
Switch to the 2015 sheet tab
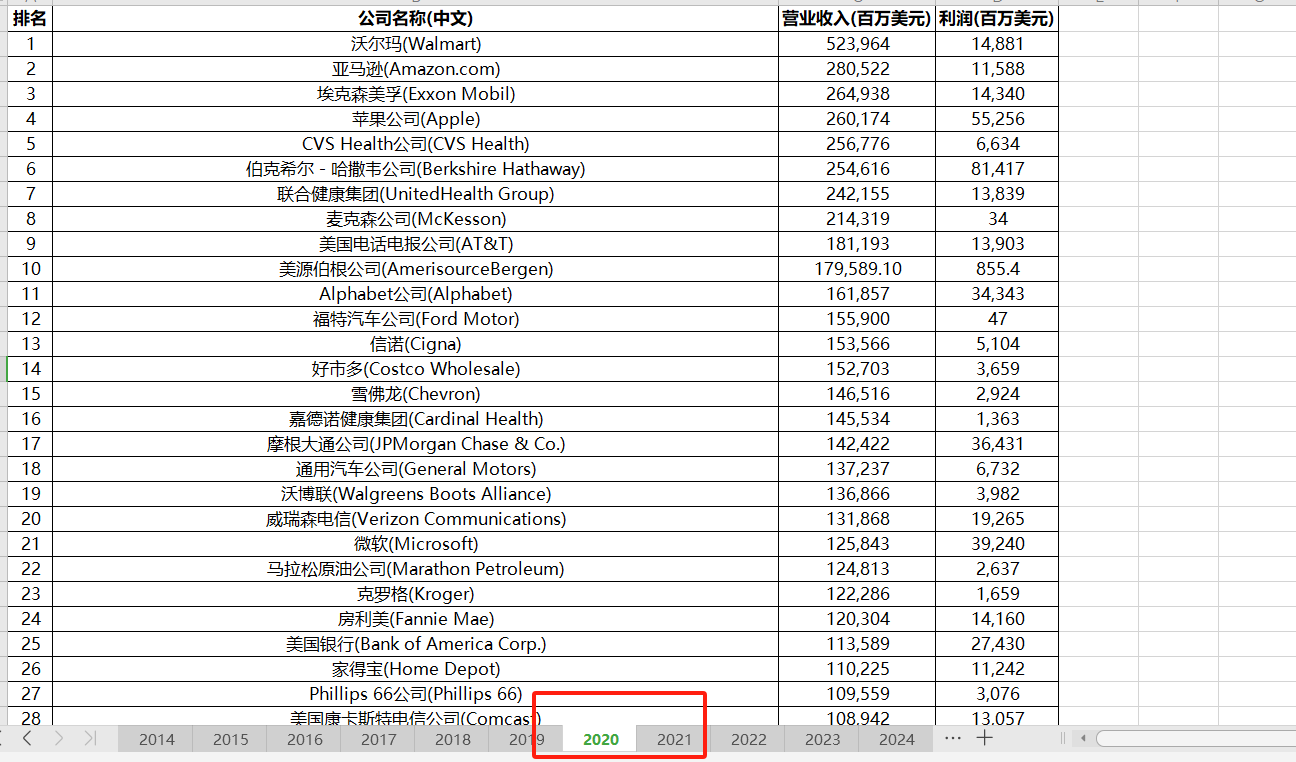[x=230, y=739]
